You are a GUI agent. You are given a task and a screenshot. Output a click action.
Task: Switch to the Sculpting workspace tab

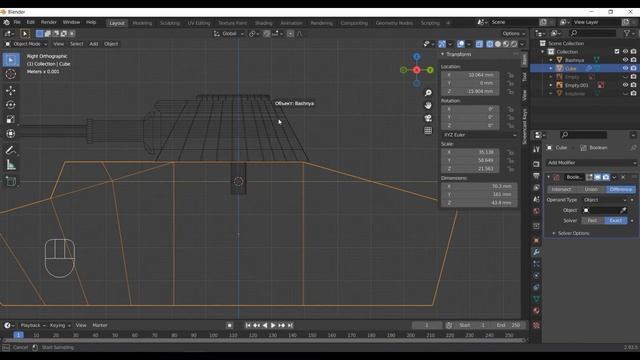point(170,23)
